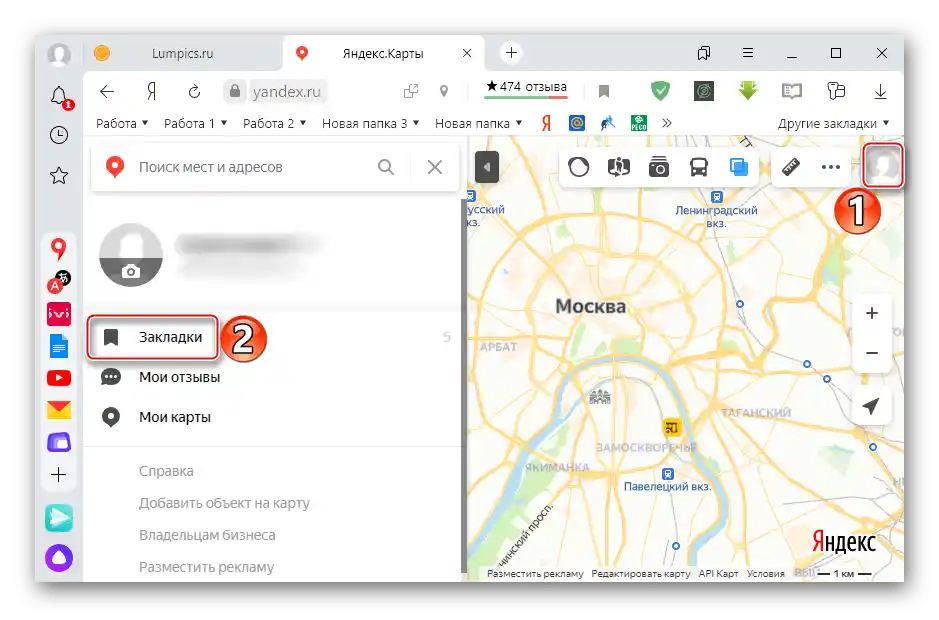Screen dimensions: 939x620
Task: Locate me with navigation arrow
Action: tap(871, 406)
